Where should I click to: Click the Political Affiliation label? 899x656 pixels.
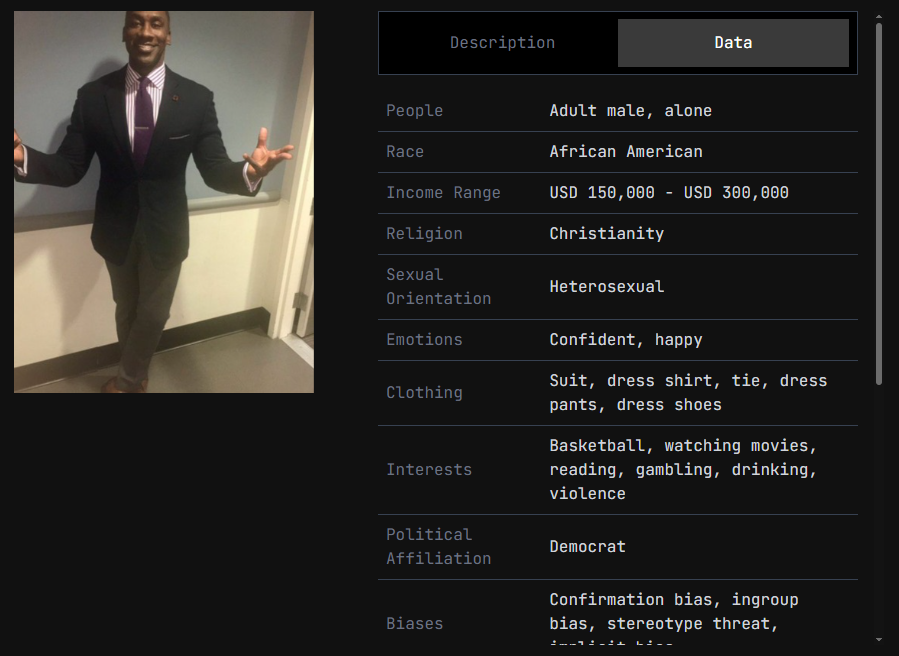(x=438, y=547)
